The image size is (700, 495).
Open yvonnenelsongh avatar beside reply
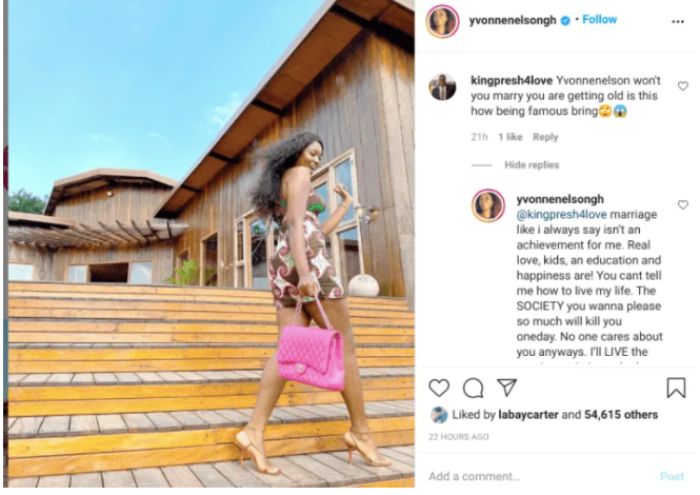click(x=488, y=206)
